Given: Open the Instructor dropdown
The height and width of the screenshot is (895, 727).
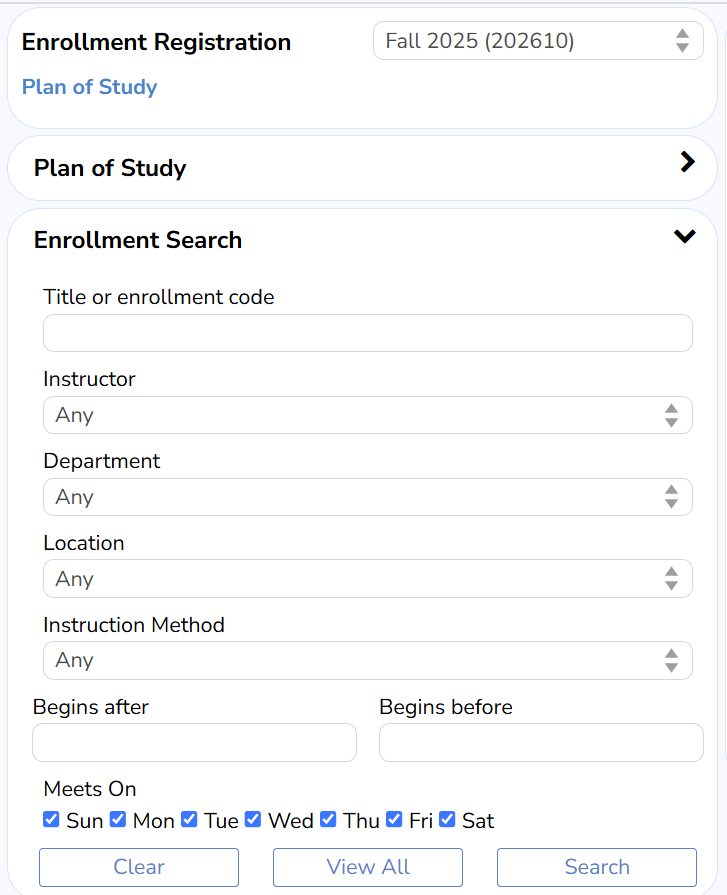Looking at the screenshot, I should pyautogui.click(x=367, y=415).
